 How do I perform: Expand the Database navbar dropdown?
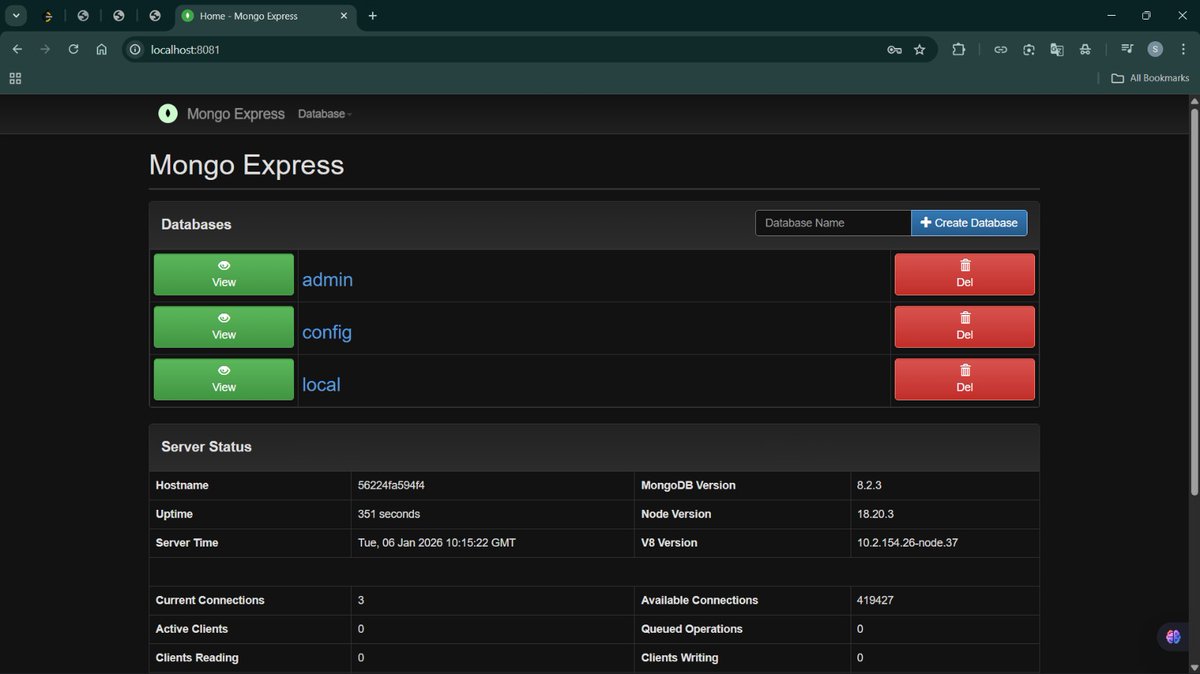[325, 114]
